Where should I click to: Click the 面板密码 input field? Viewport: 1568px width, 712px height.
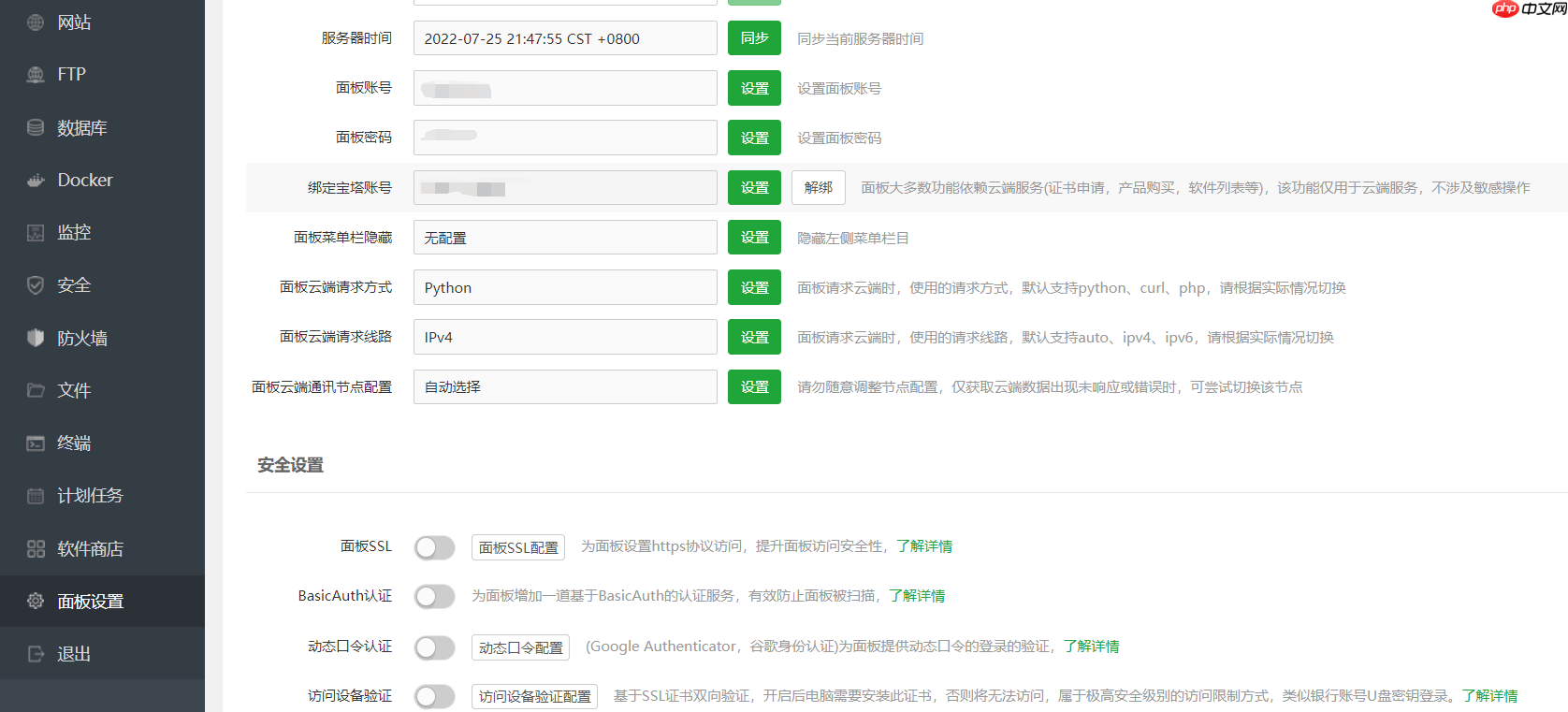(x=565, y=138)
